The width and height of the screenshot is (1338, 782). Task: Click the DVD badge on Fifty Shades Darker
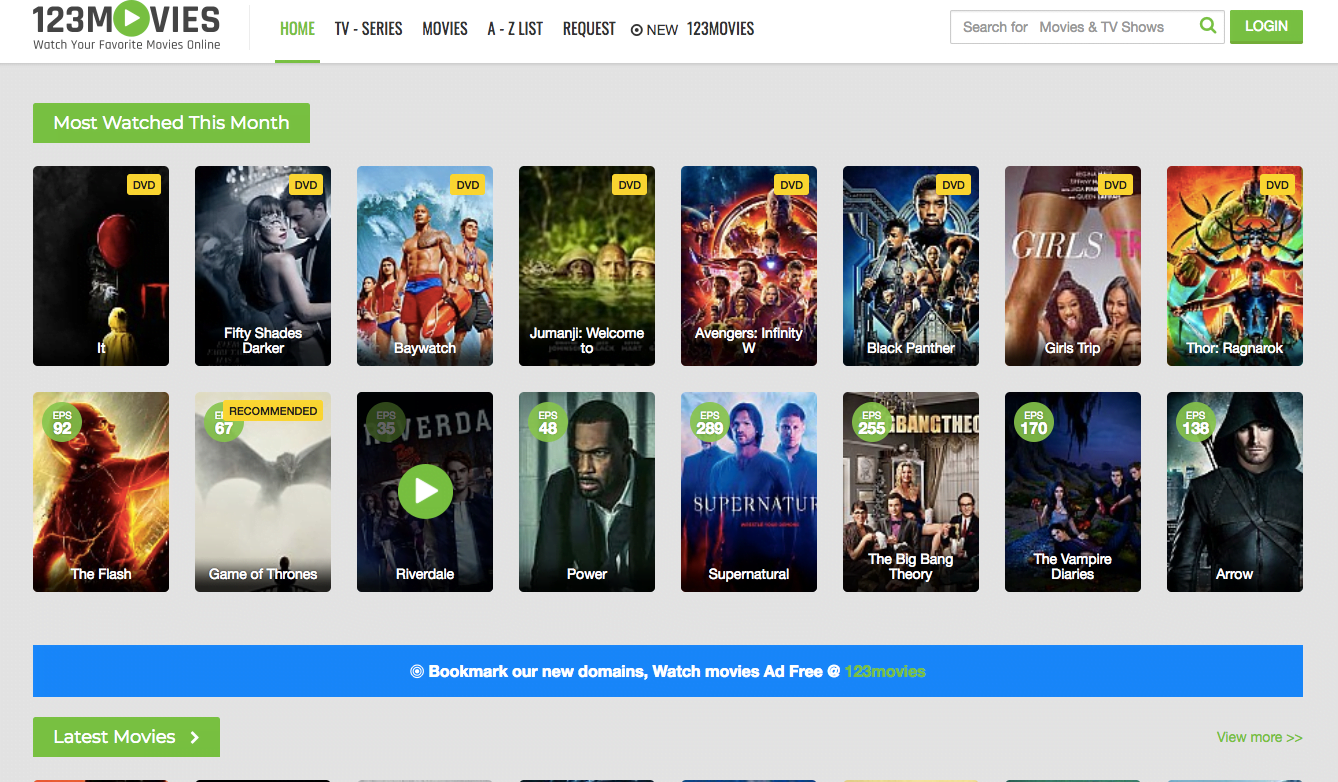tap(306, 185)
